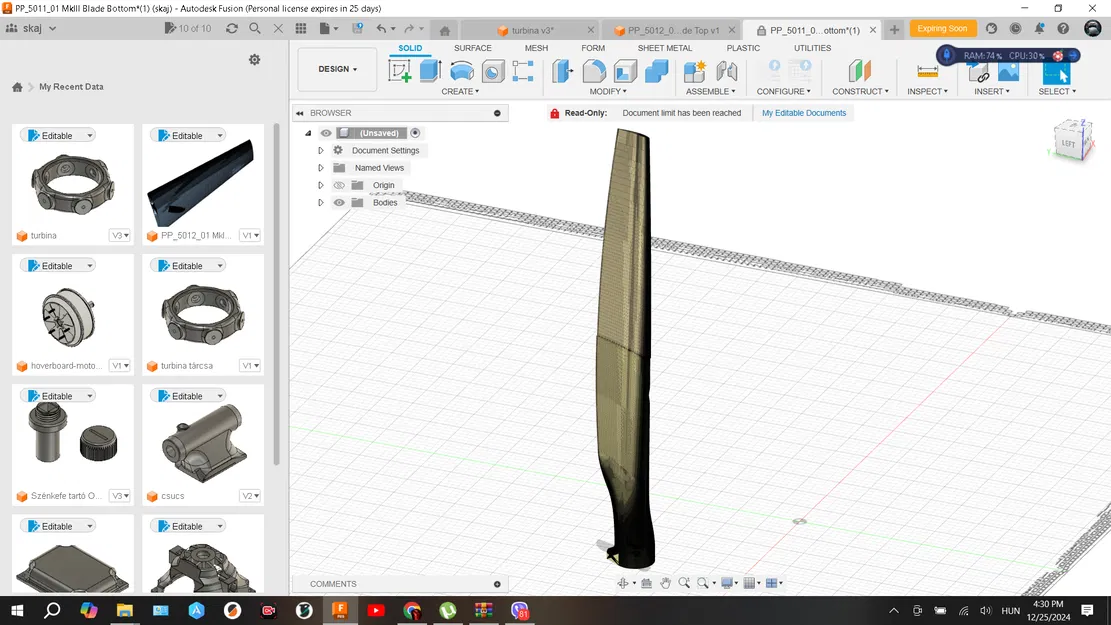This screenshot has width=1111, height=625.
Task: Open the MODIFY dropdown menu
Action: (608, 91)
